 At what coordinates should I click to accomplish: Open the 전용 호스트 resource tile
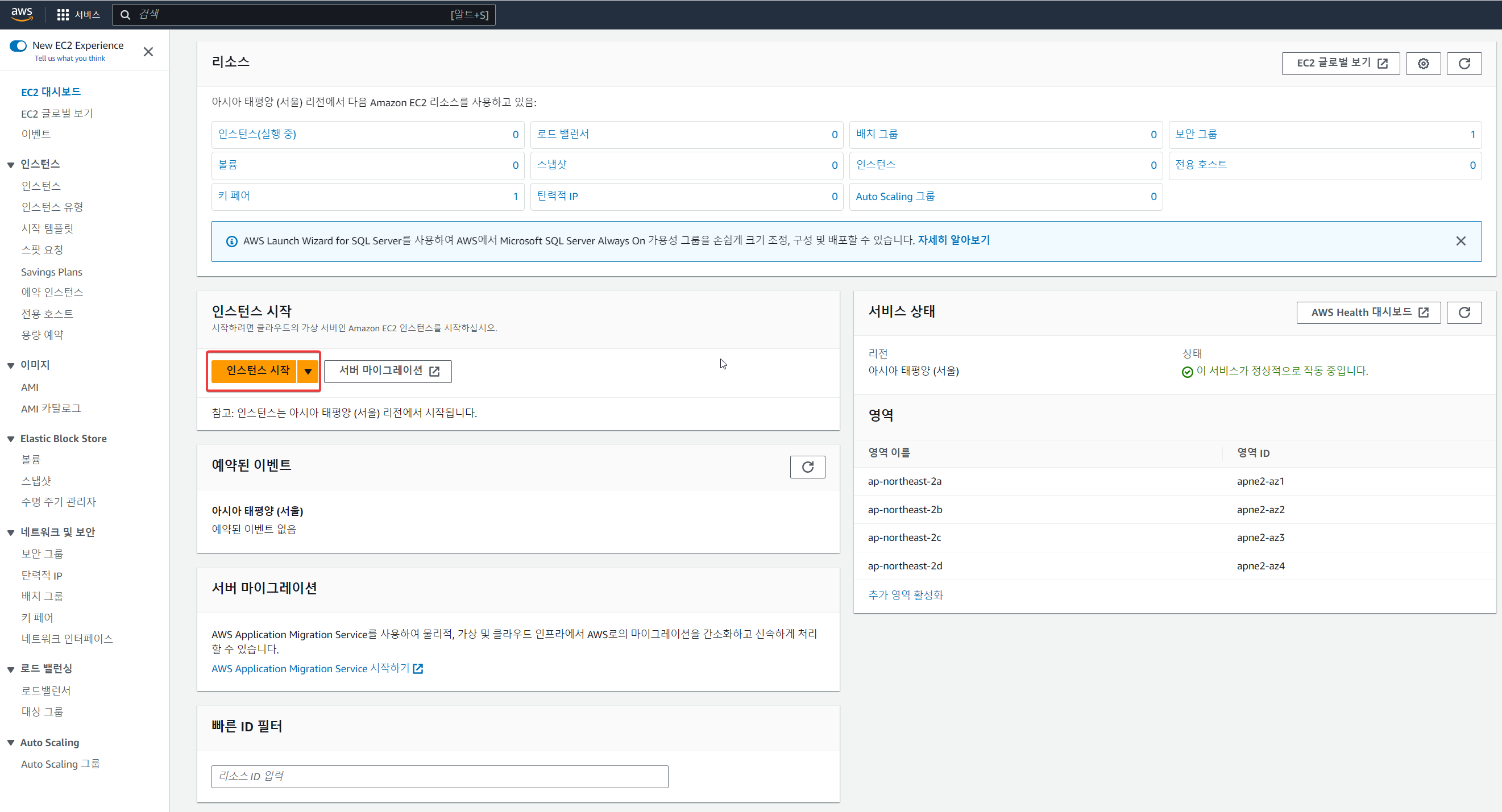pyautogui.click(x=1325, y=165)
